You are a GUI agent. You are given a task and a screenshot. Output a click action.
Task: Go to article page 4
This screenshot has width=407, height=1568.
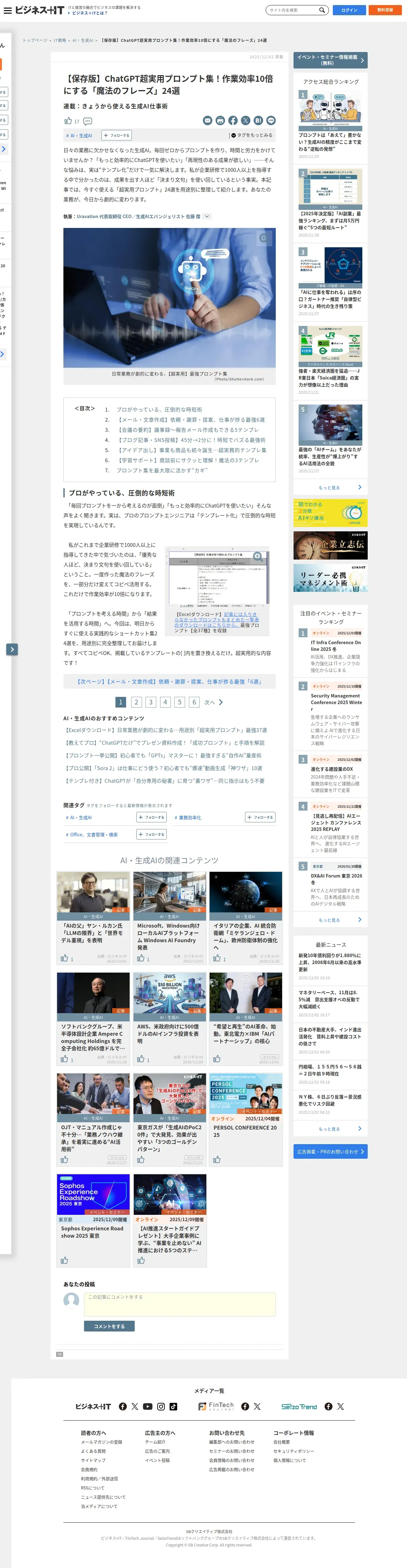point(165,702)
